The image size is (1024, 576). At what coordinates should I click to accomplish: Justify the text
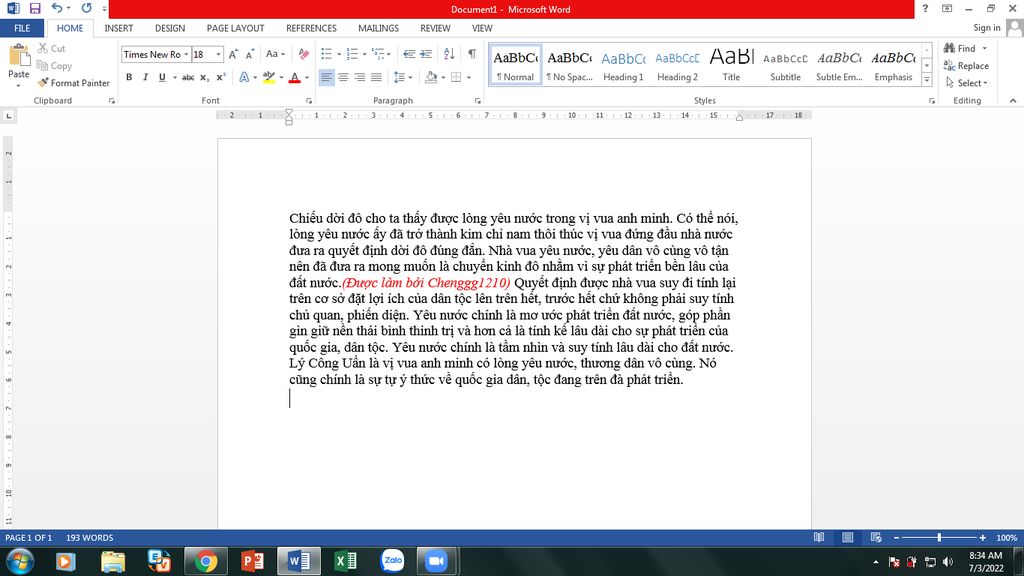[x=376, y=77]
